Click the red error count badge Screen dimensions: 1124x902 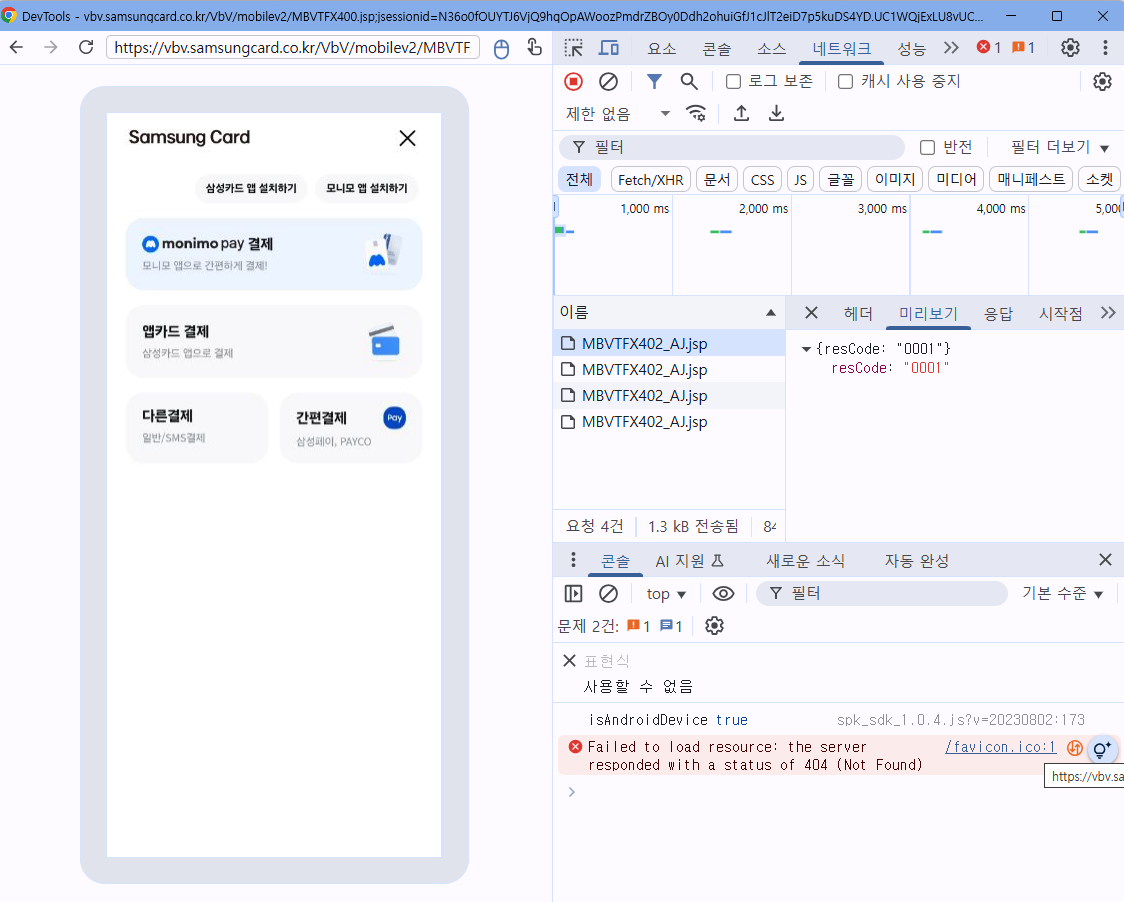(x=989, y=47)
